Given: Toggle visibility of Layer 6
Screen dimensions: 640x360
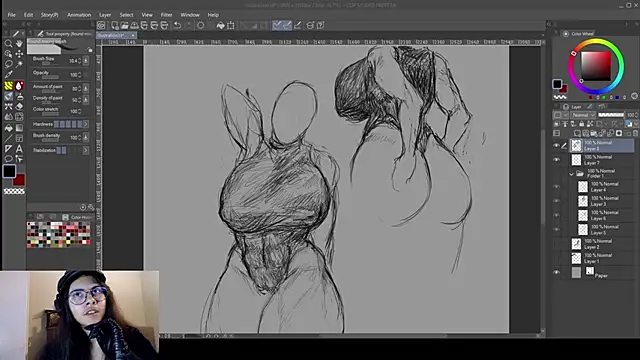Looking at the screenshot, I should 556,216.
